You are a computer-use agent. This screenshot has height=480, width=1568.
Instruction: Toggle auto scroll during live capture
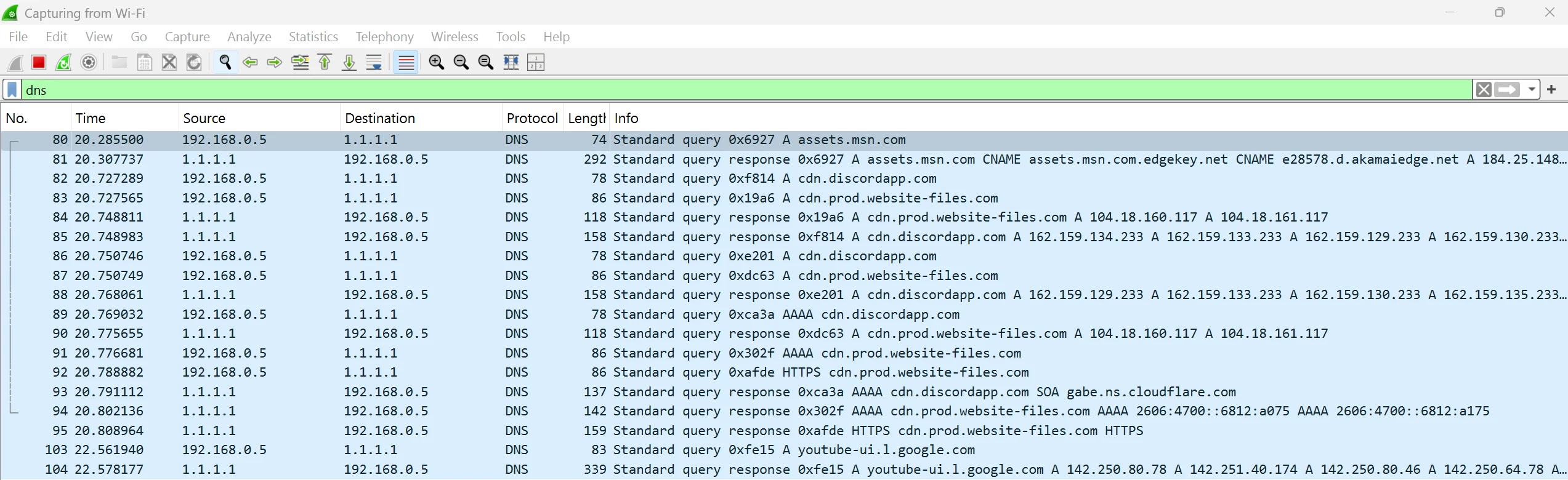374,62
